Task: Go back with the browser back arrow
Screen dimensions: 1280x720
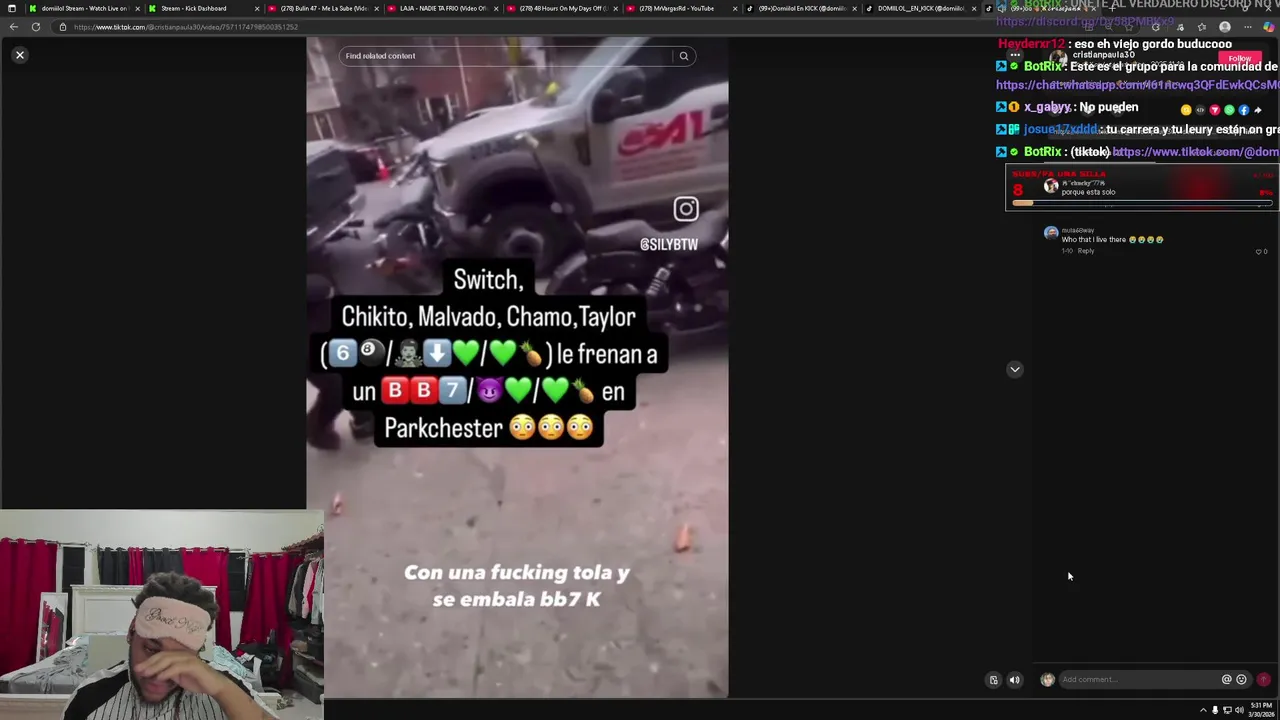Action: point(13,27)
